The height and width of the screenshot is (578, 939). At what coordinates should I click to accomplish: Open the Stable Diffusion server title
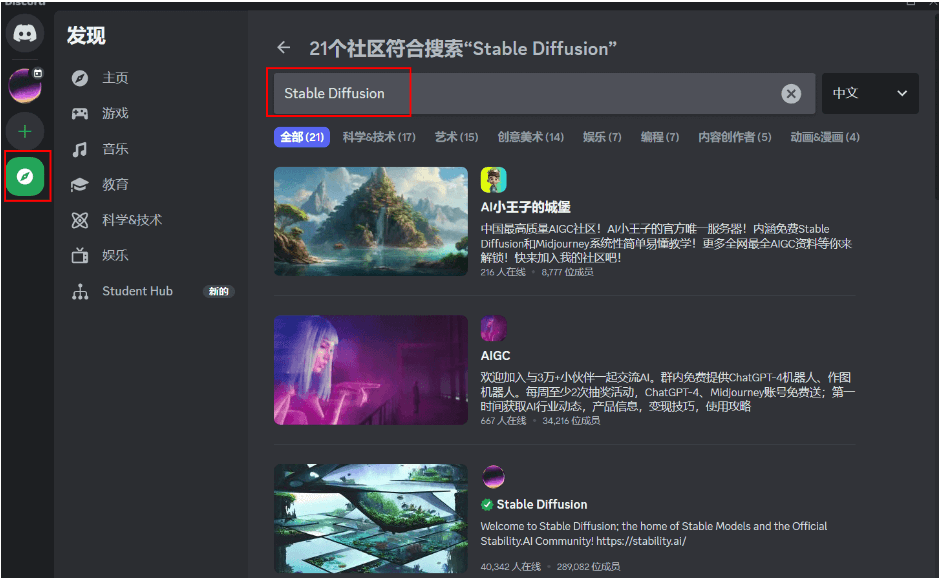(542, 504)
